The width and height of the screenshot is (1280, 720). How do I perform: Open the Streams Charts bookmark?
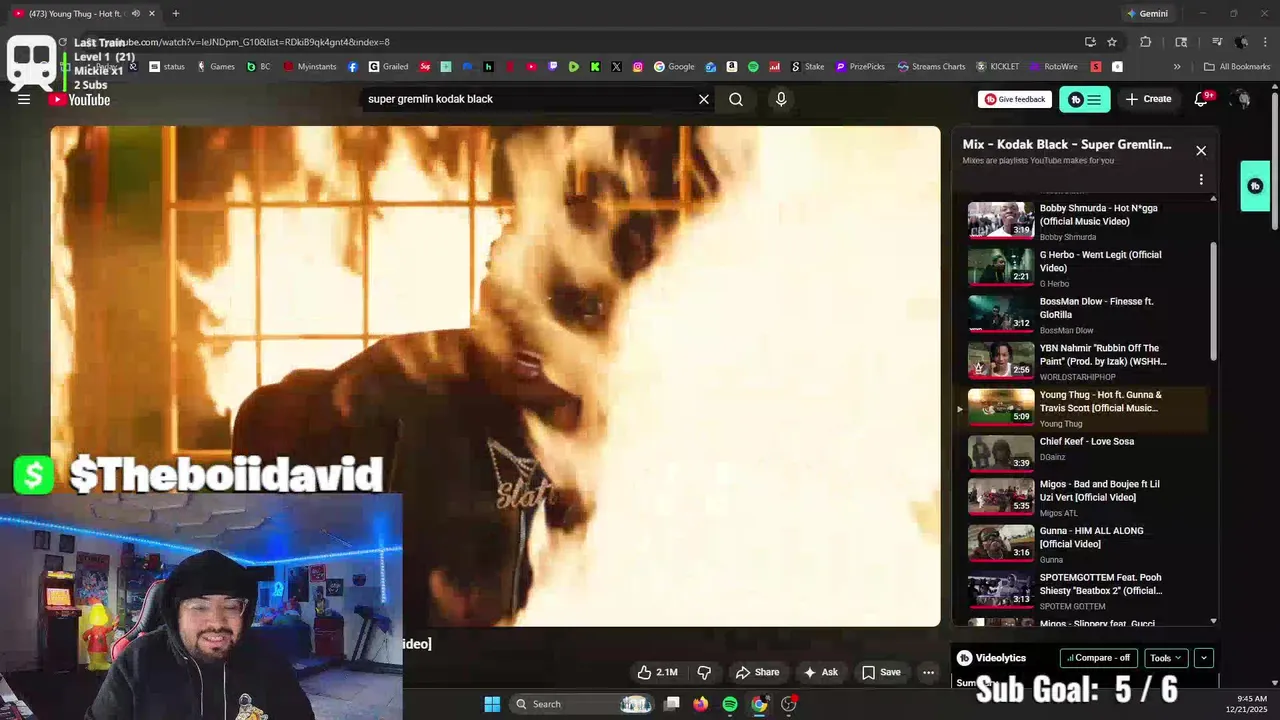coord(931,67)
